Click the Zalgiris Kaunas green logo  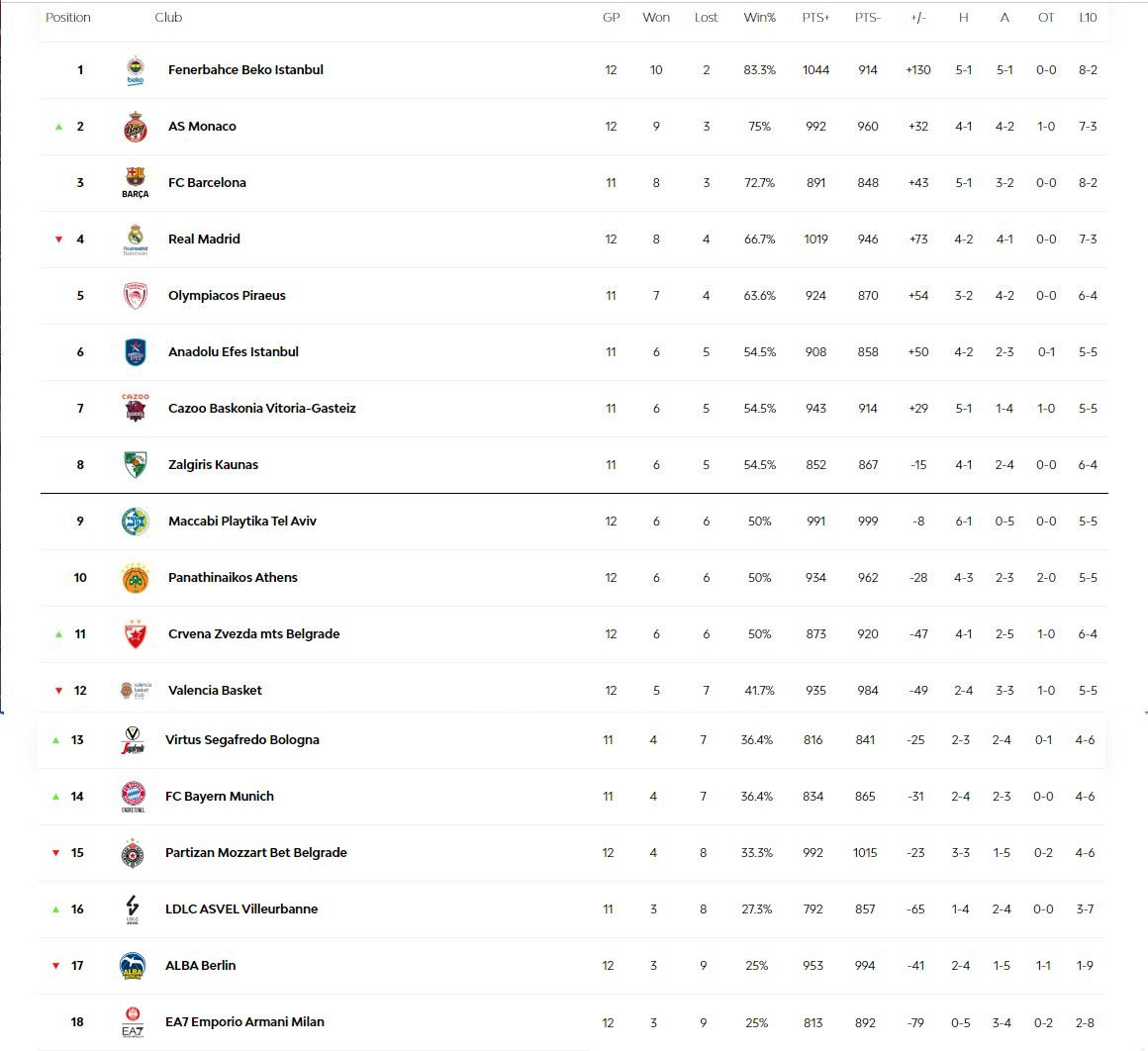click(x=136, y=465)
